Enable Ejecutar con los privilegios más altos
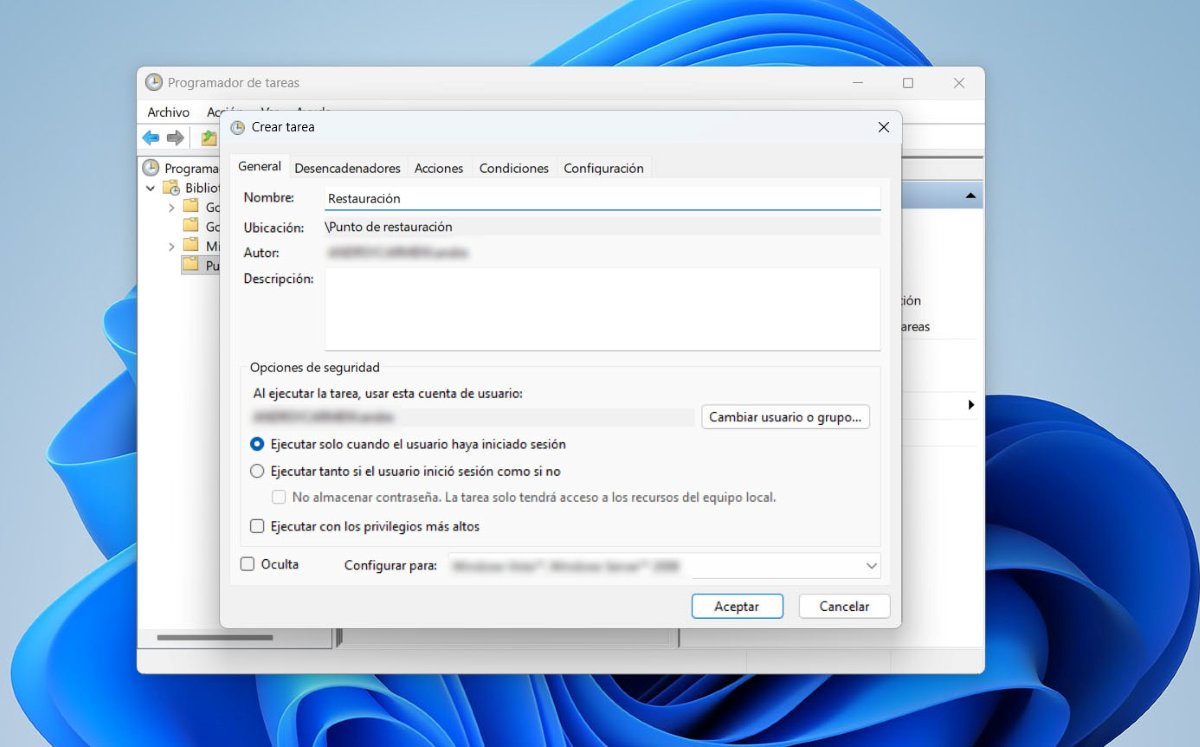 pos(257,526)
